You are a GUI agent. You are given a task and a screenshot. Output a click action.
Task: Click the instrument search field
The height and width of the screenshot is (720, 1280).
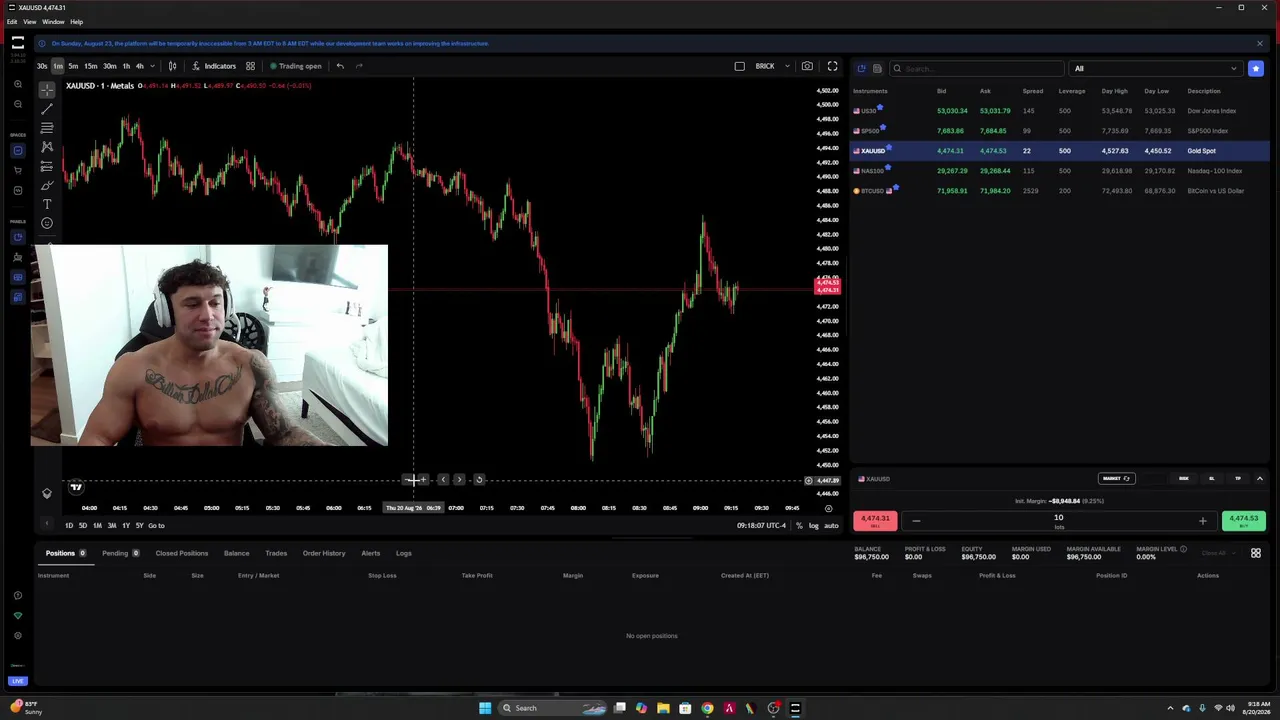click(x=975, y=68)
